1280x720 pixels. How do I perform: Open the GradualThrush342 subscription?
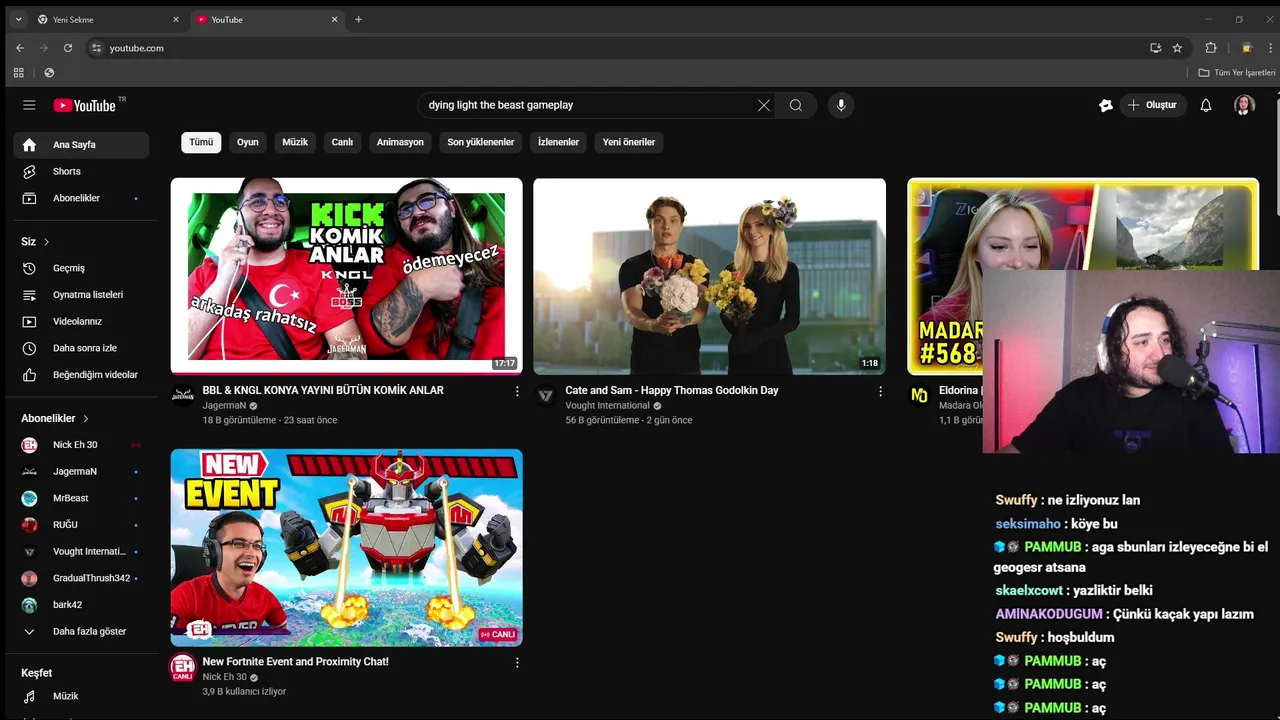[81, 578]
